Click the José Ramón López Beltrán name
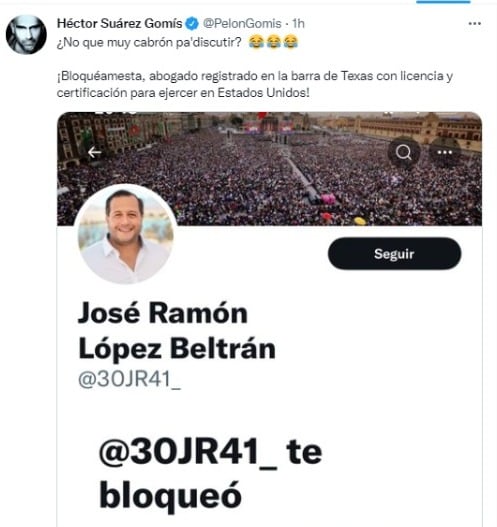The height and width of the screenshot is (527, 497). pyautogui.click(x=177, y=330)
